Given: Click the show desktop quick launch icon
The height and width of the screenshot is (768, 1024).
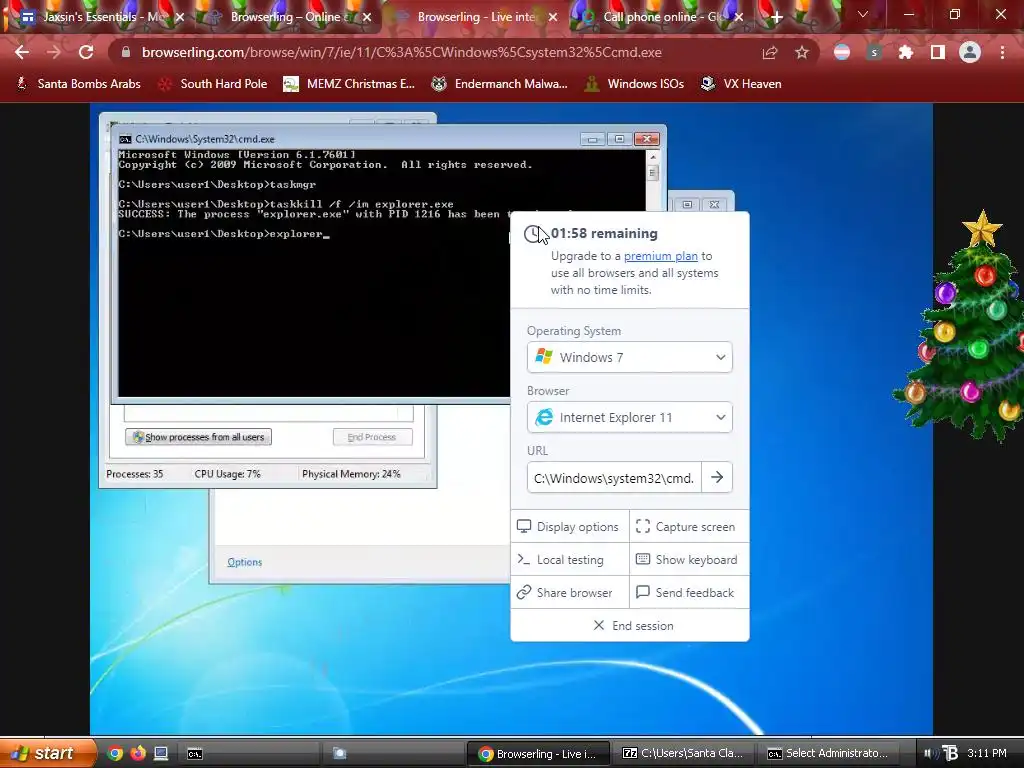Looking at the screenshot, I should tap(161, 753).
